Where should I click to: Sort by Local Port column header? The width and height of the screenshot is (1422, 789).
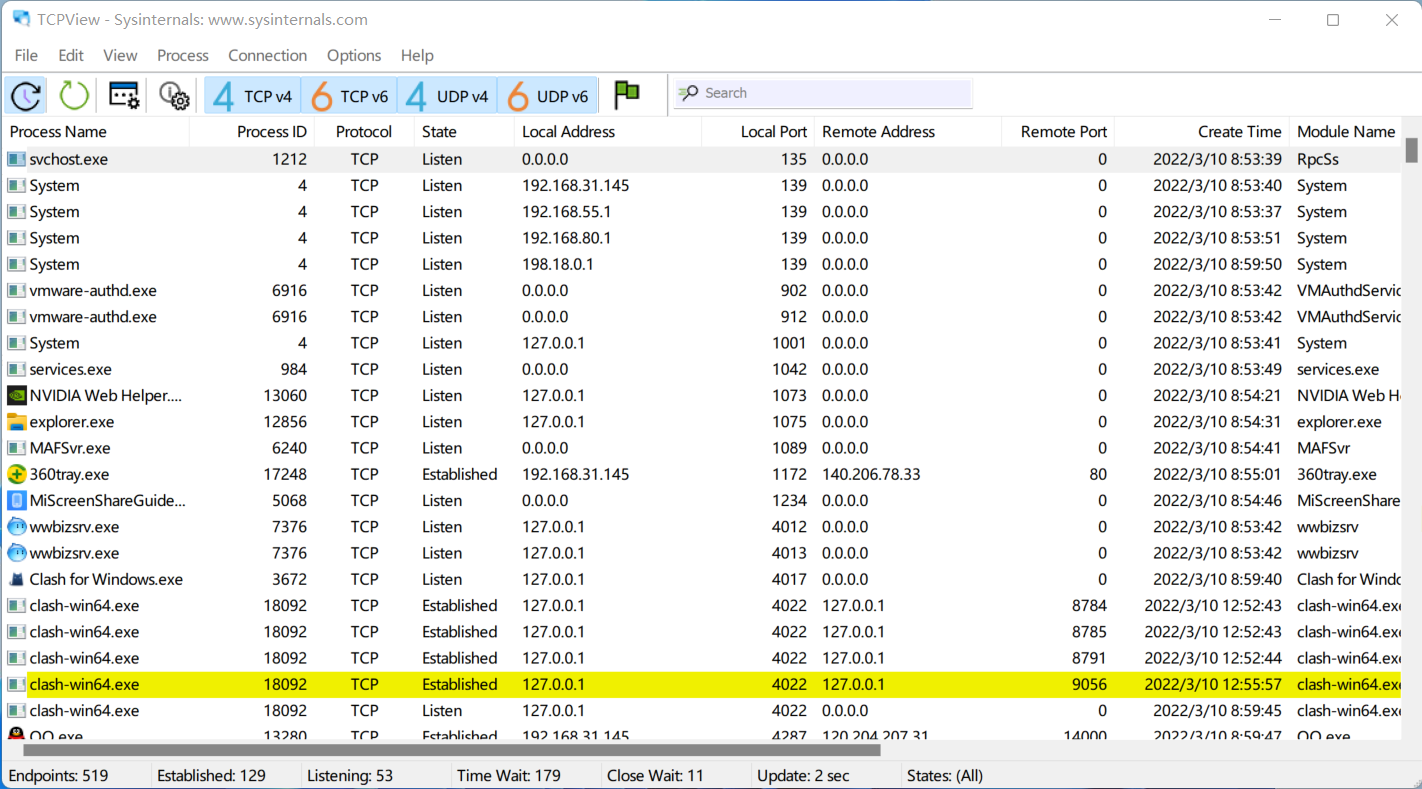(773, 132)
